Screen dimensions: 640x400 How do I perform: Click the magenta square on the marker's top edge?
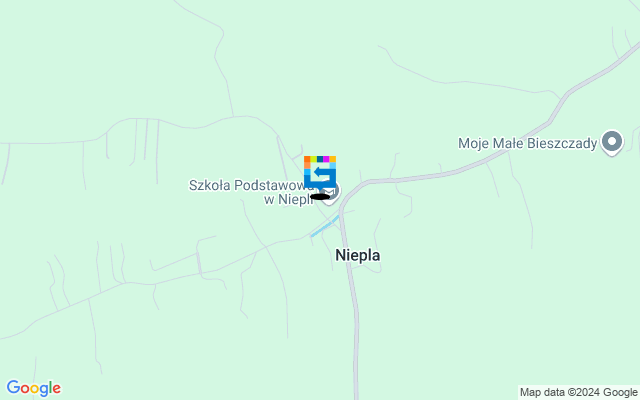click(326, 159)
